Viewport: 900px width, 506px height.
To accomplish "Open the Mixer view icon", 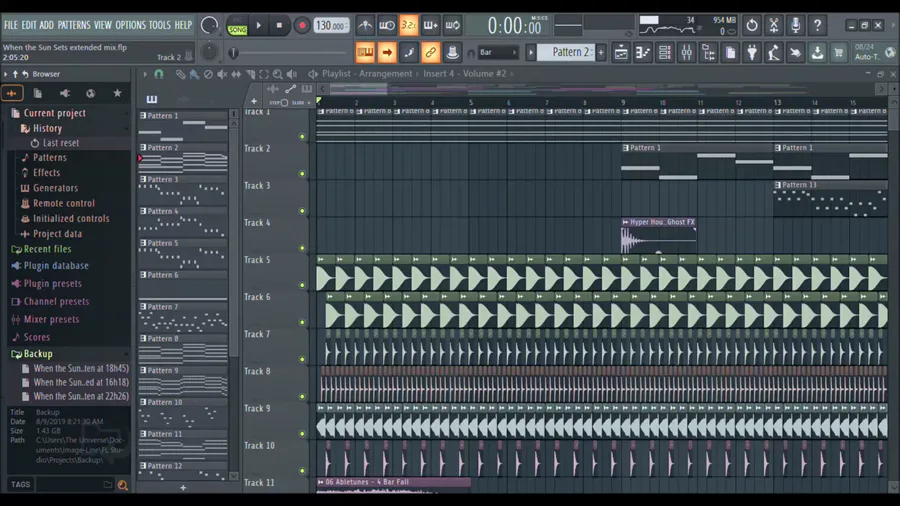I will click(686, 53).
